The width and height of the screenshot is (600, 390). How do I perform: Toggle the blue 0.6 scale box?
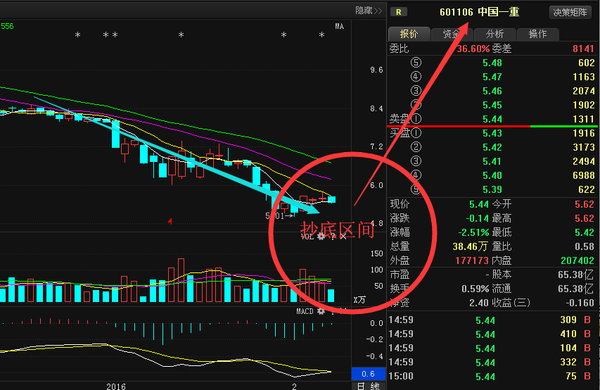click(368, 374)
